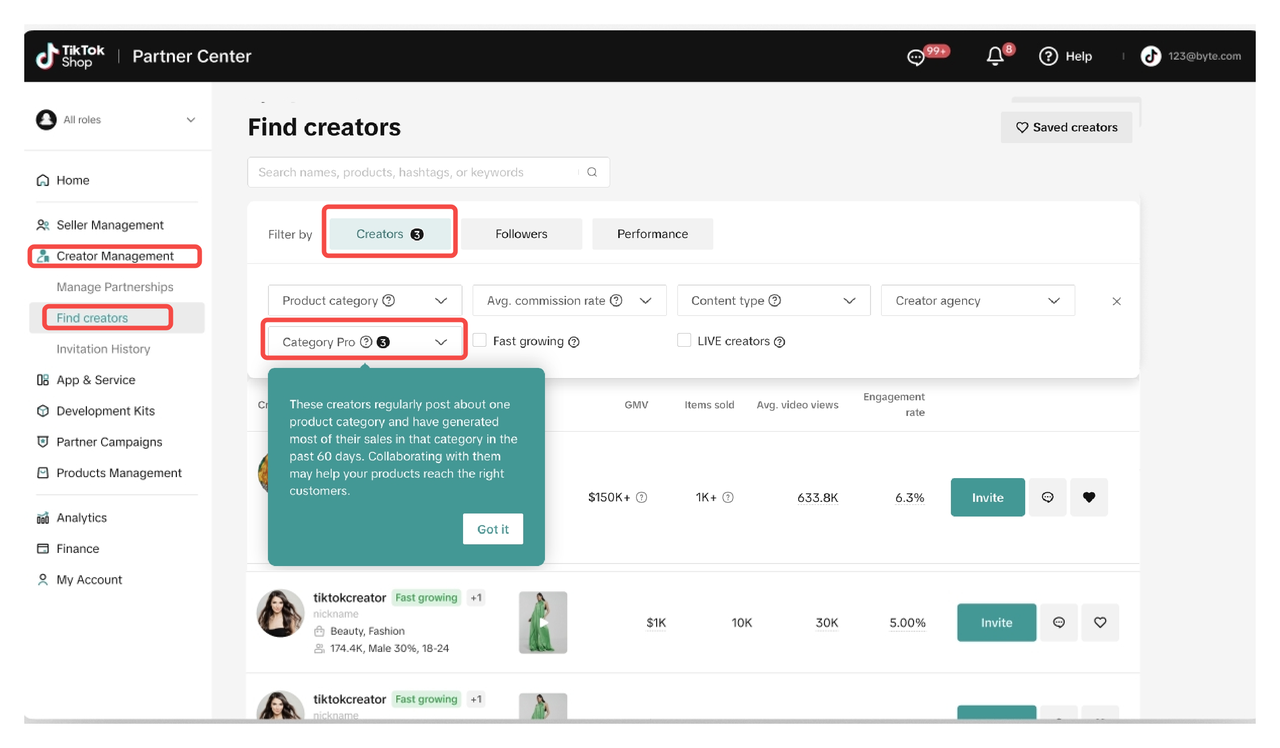Click the Help question mark icon
1280x748 pixels.
(1048, 56)
